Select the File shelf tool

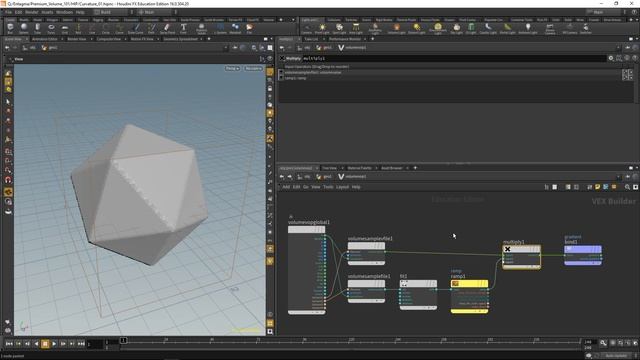249,29
